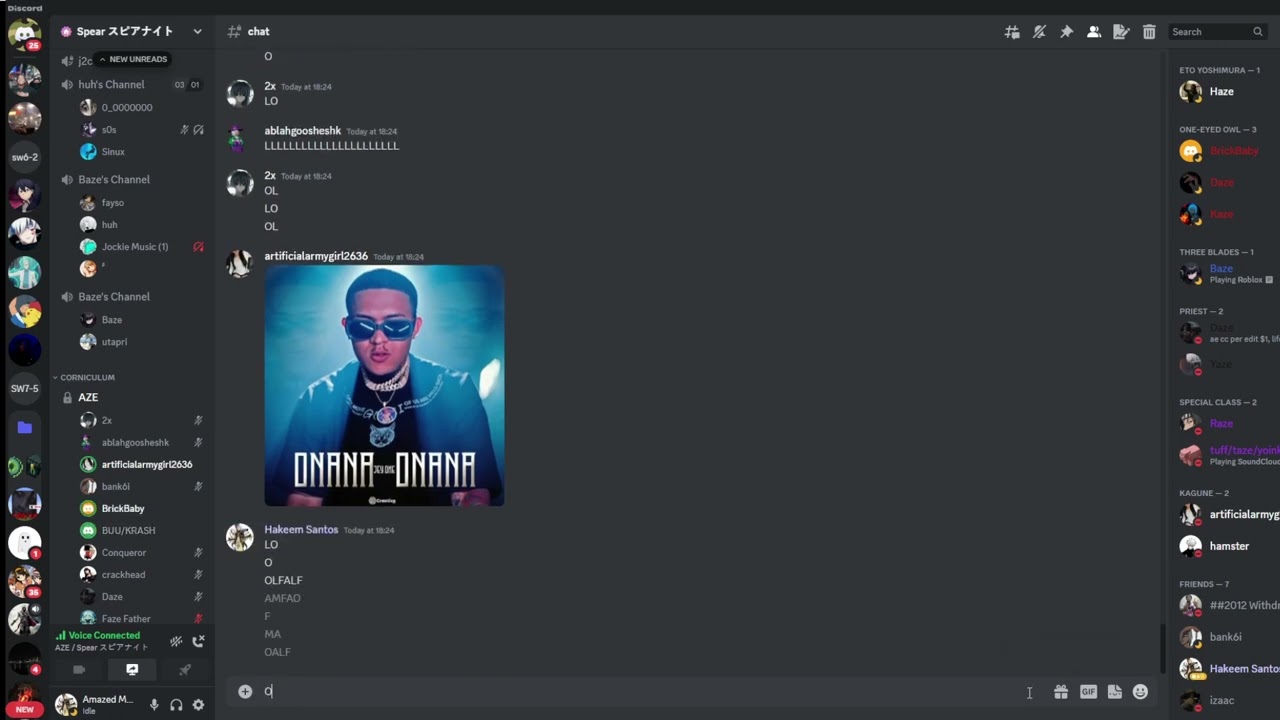Open the emoji picker
The height and width of the screenshot is (720, 1280).
(x=1140, y=691)
